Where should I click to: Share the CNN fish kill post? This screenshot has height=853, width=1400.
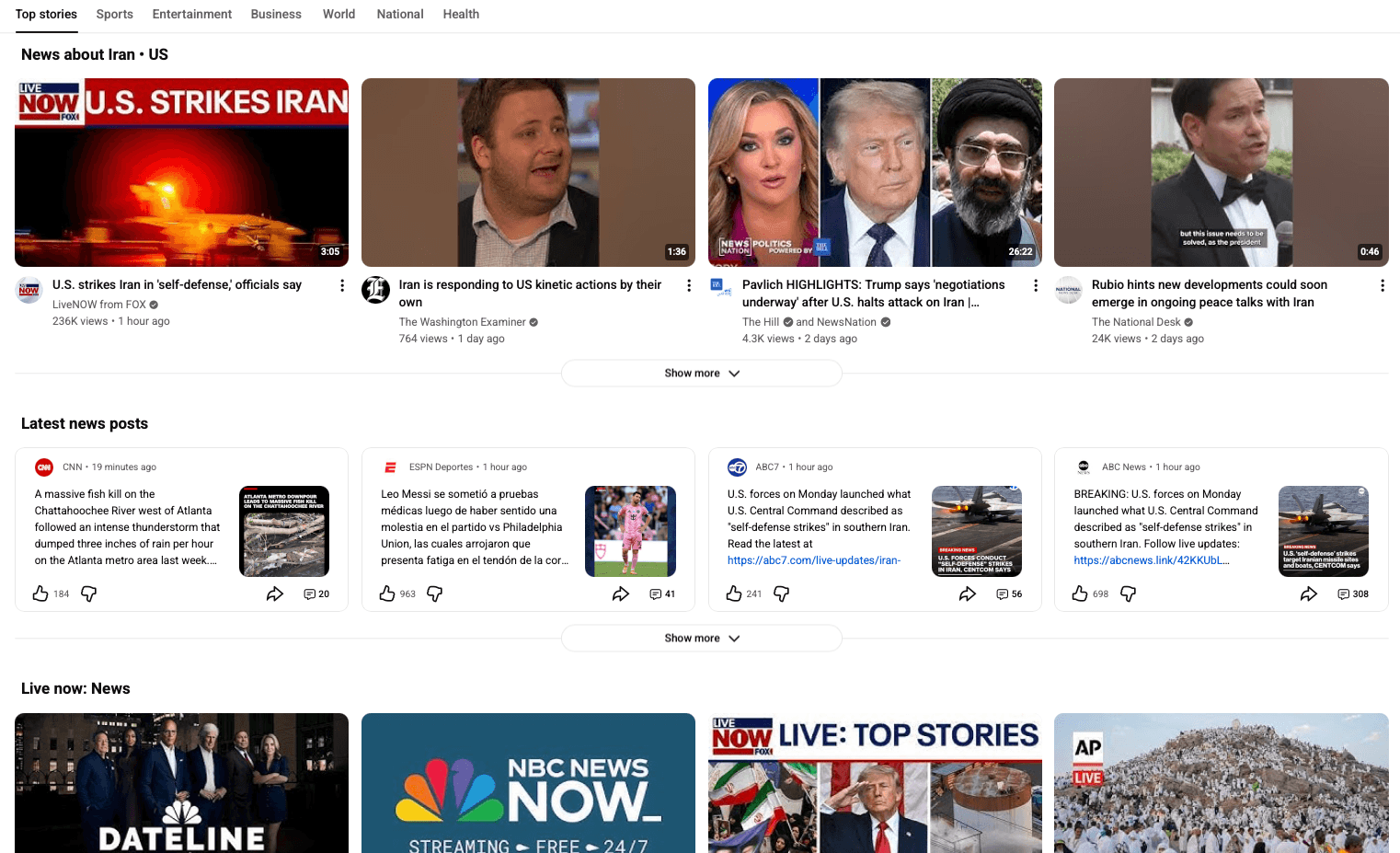[275, 594]
